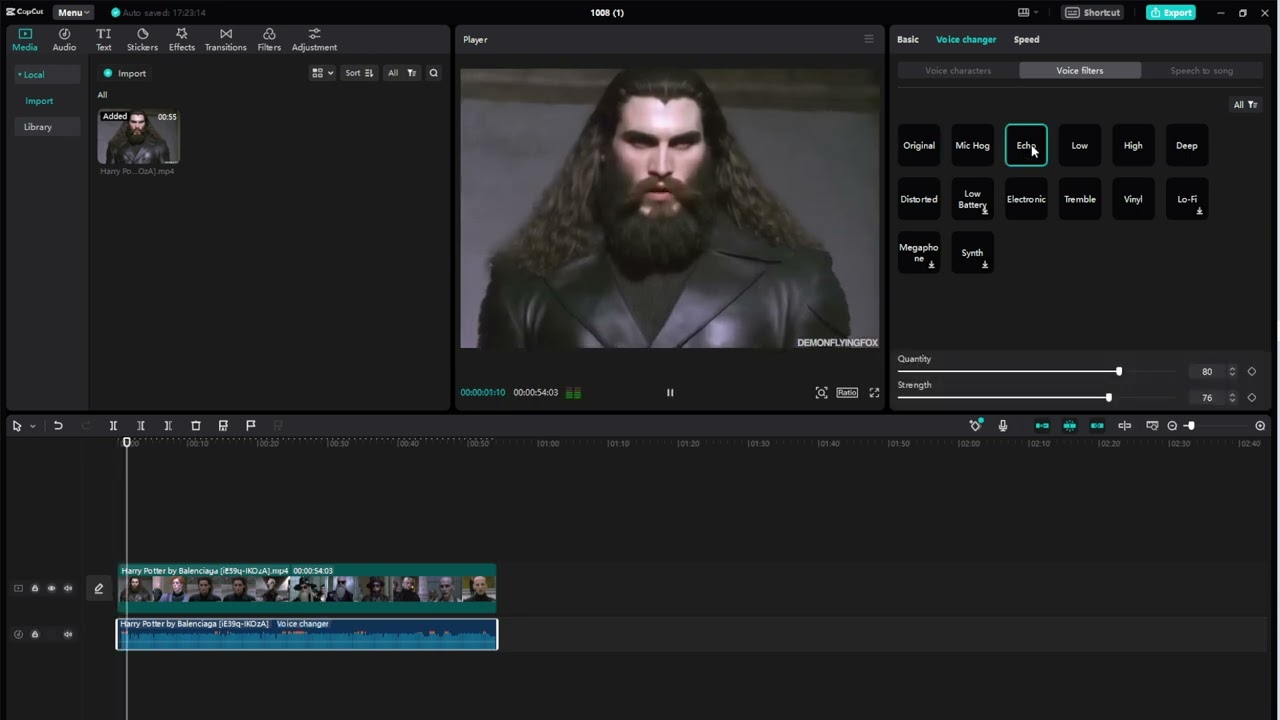Image resolution: width=1280 pixels, height=720 pixels.
Task: Open the player scope/zoom-fit icon
Action: (x=821, y=393)
